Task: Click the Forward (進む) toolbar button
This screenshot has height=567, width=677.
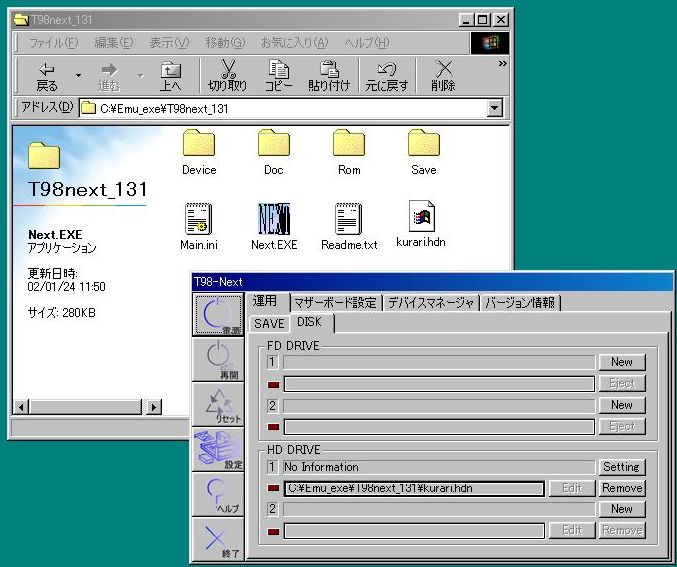Action: point(108,76)
